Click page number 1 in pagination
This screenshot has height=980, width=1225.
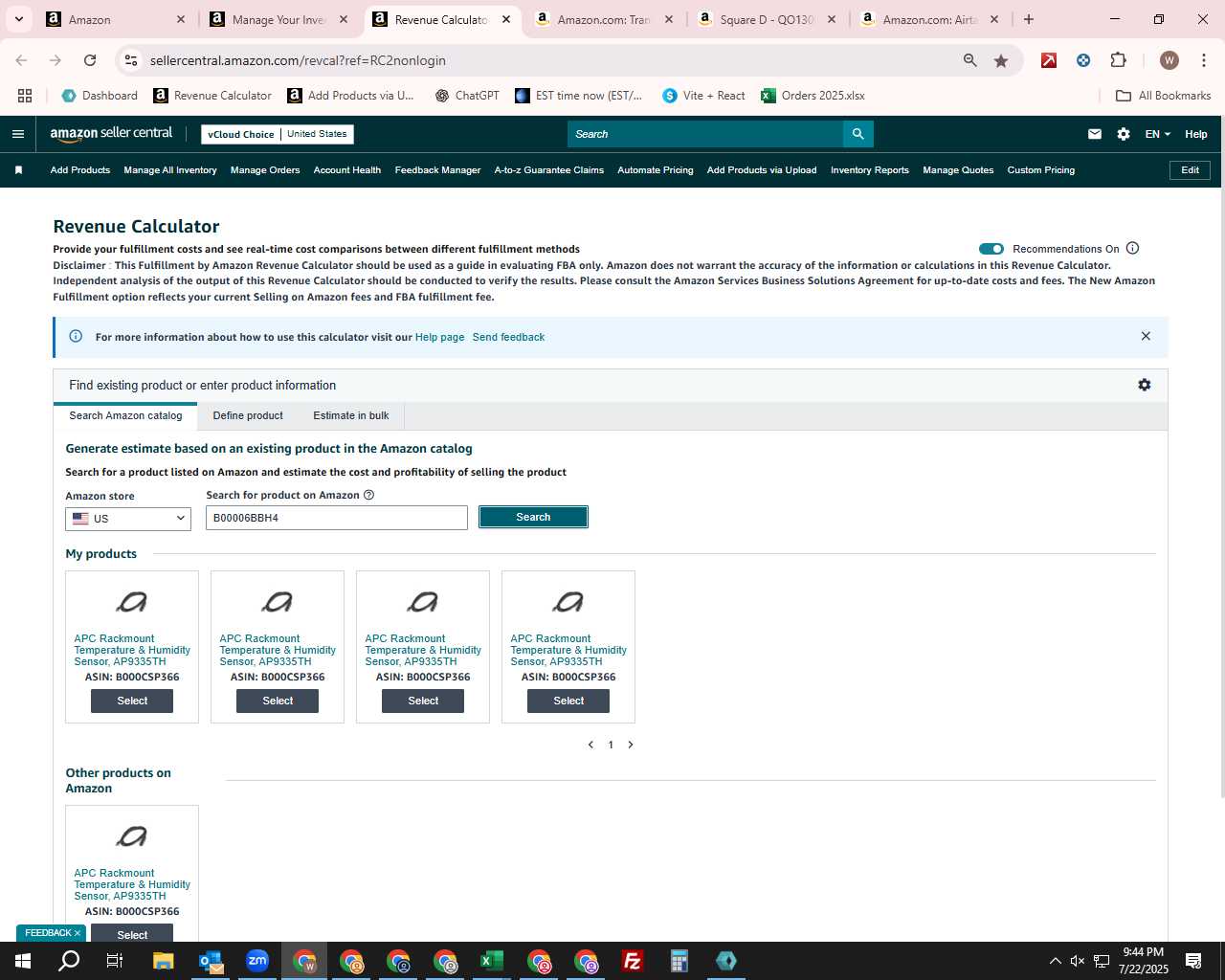click(611, 745)
